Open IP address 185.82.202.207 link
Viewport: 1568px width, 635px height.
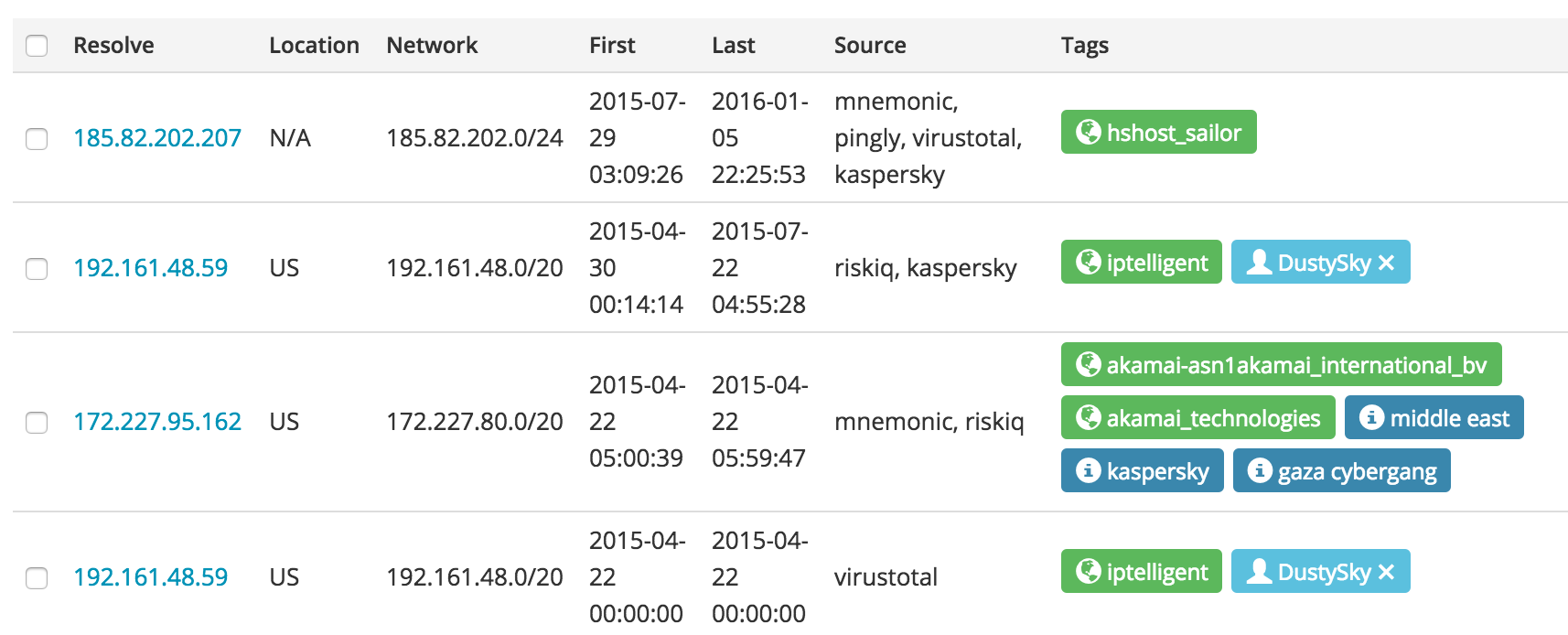tap(157, 138)
